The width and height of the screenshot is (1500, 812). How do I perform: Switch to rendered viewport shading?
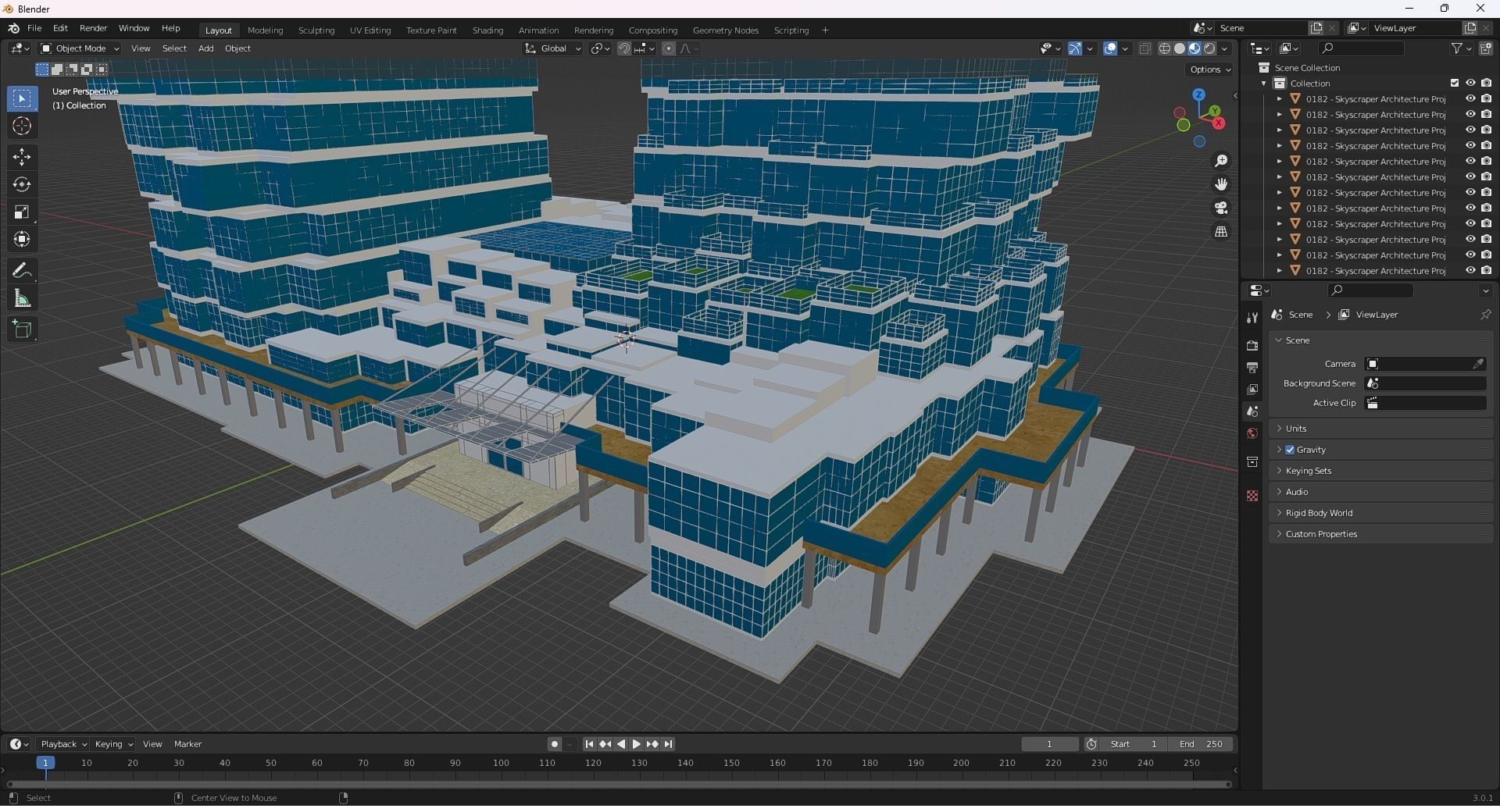[x=1209, y=48]
